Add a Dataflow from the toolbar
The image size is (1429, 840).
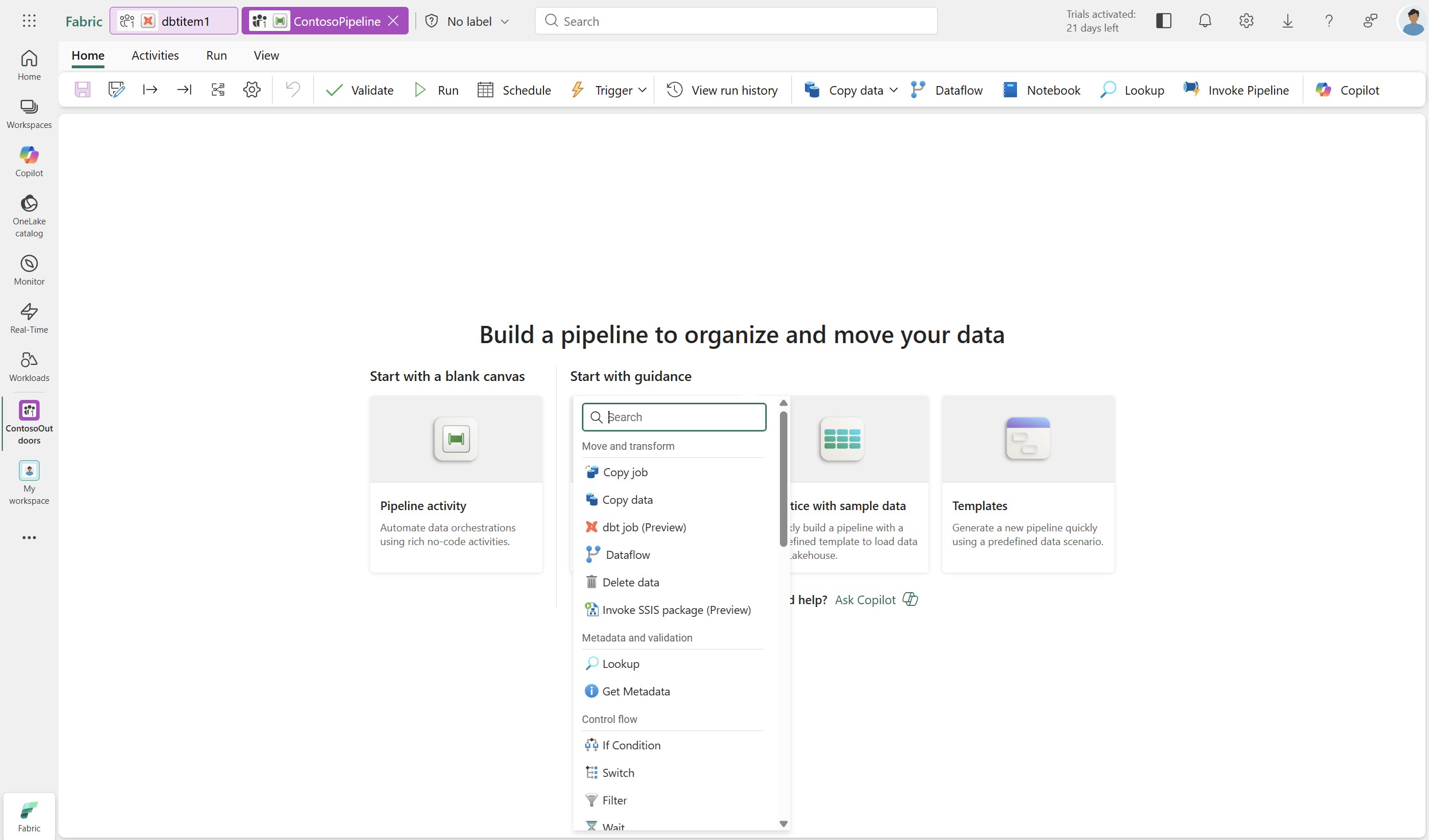946,90
